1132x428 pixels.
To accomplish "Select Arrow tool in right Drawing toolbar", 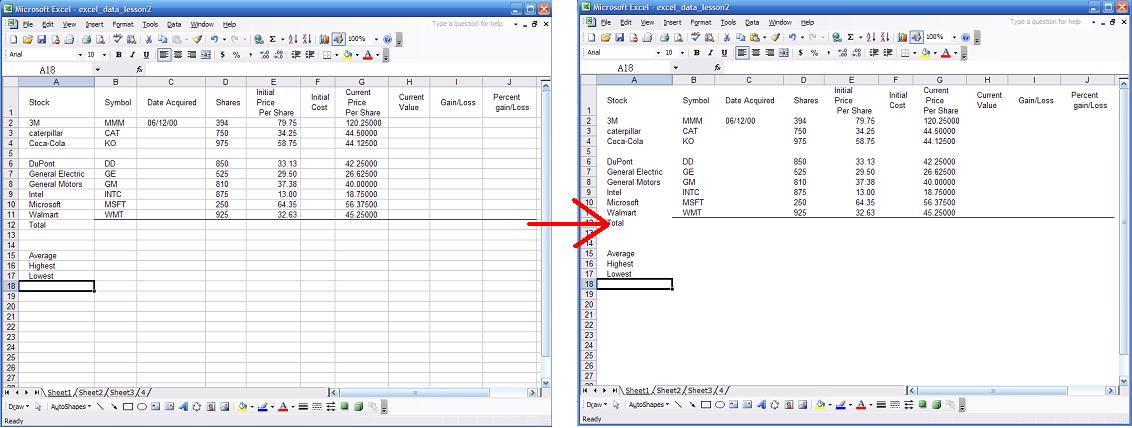I will point(692,405).
